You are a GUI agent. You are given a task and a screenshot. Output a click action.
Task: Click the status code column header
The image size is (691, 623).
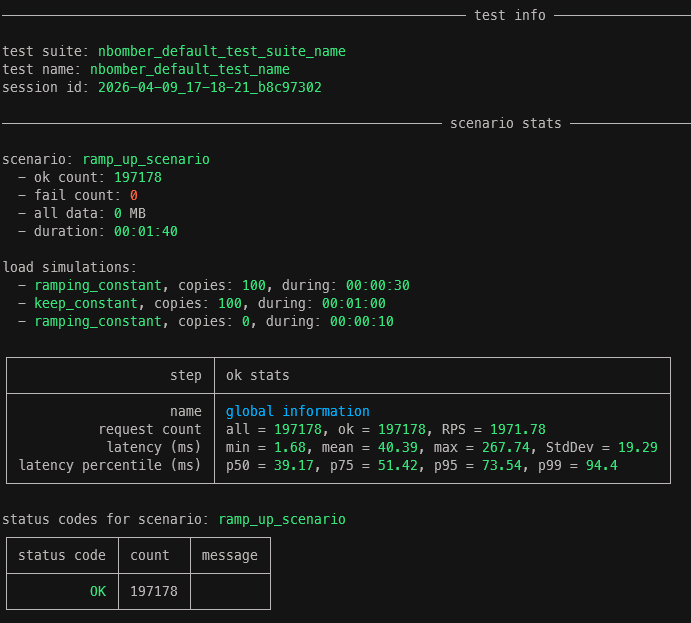[61, 555]
